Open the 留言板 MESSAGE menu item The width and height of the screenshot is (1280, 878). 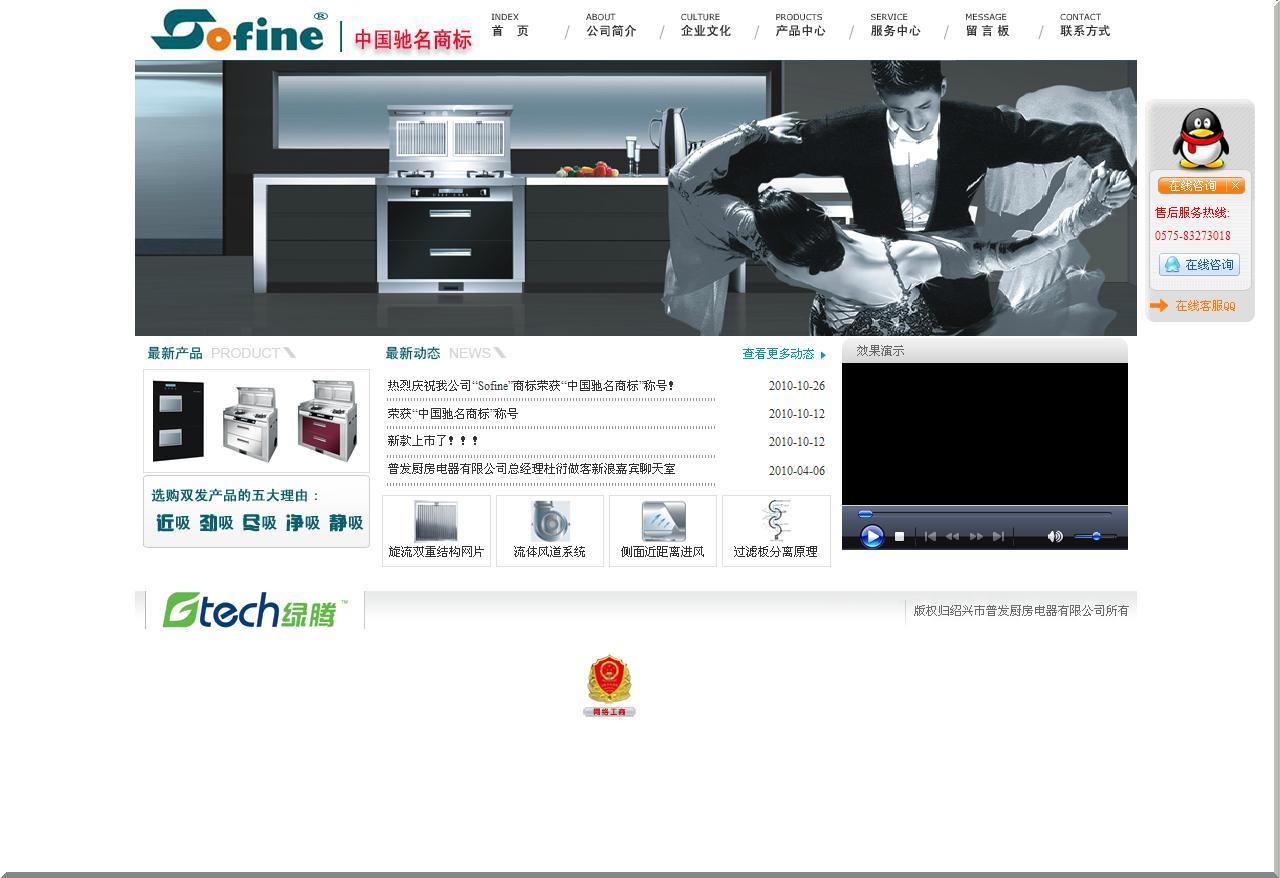pos(988,25)
